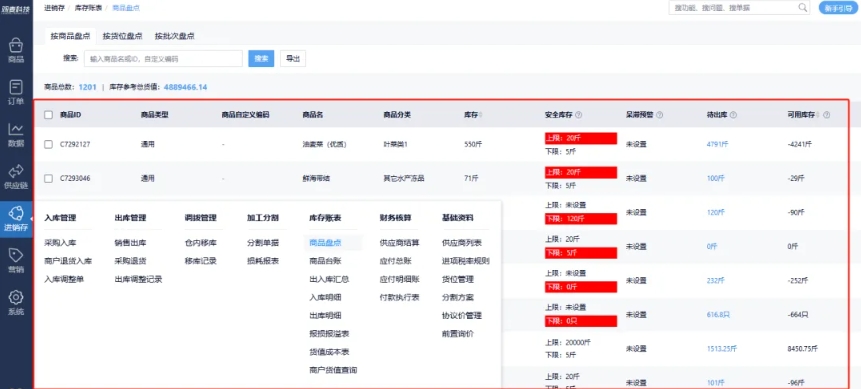This screenshot has width=861, height=389.
Task: Open 分割方案 in the menu
Action: 458,297
